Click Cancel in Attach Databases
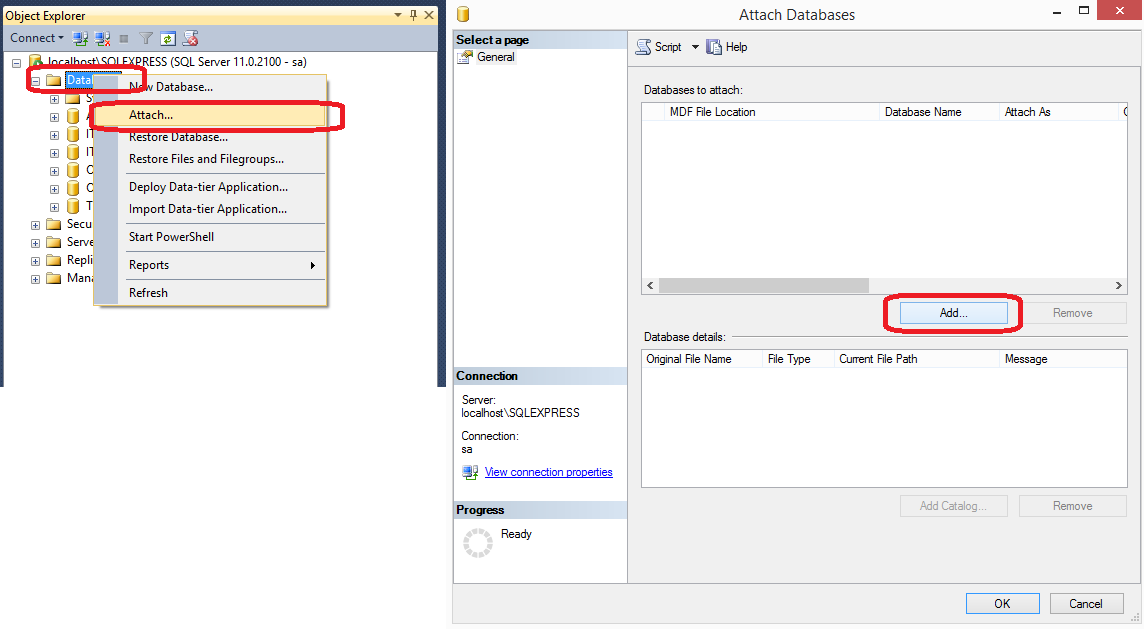The width and height of the screenshot is (1148, 634). pos(1086,603)
